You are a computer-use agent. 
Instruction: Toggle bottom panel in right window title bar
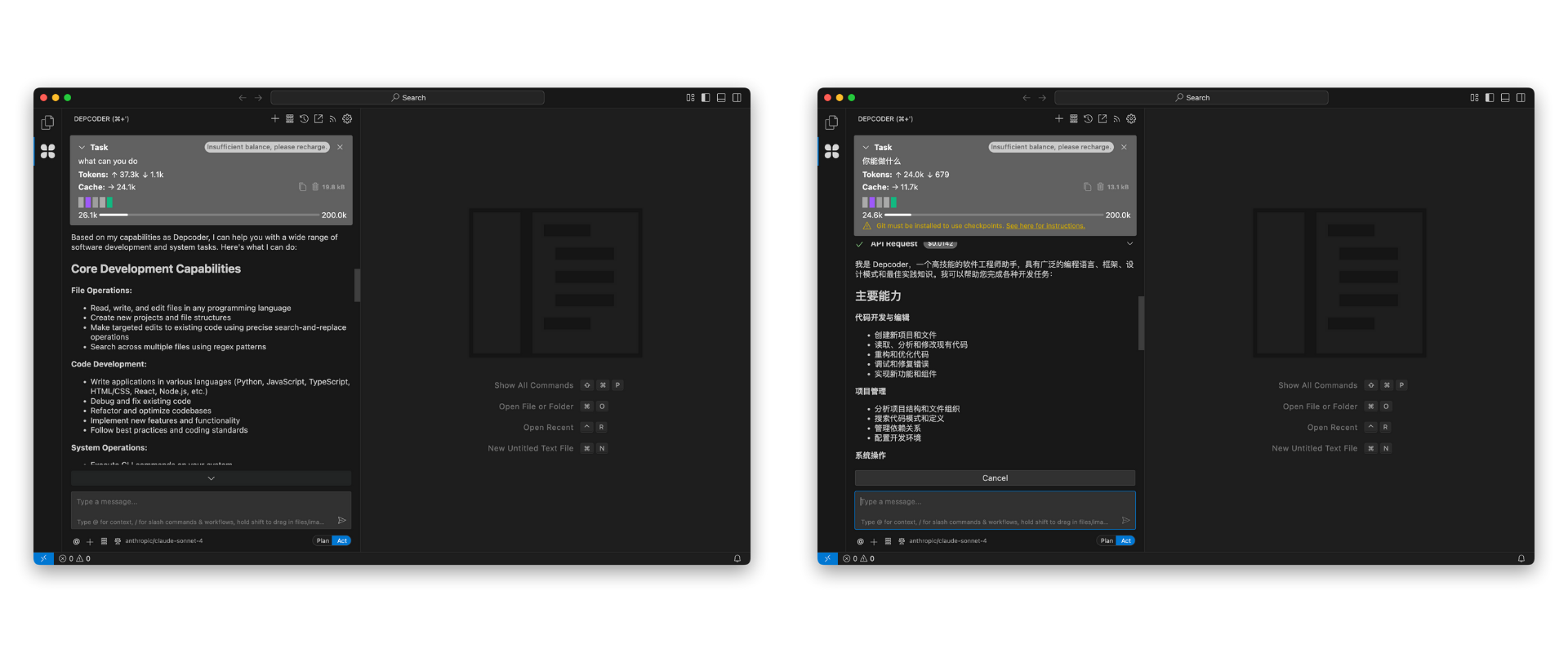pyautogui.click(x=1505, y=97)
